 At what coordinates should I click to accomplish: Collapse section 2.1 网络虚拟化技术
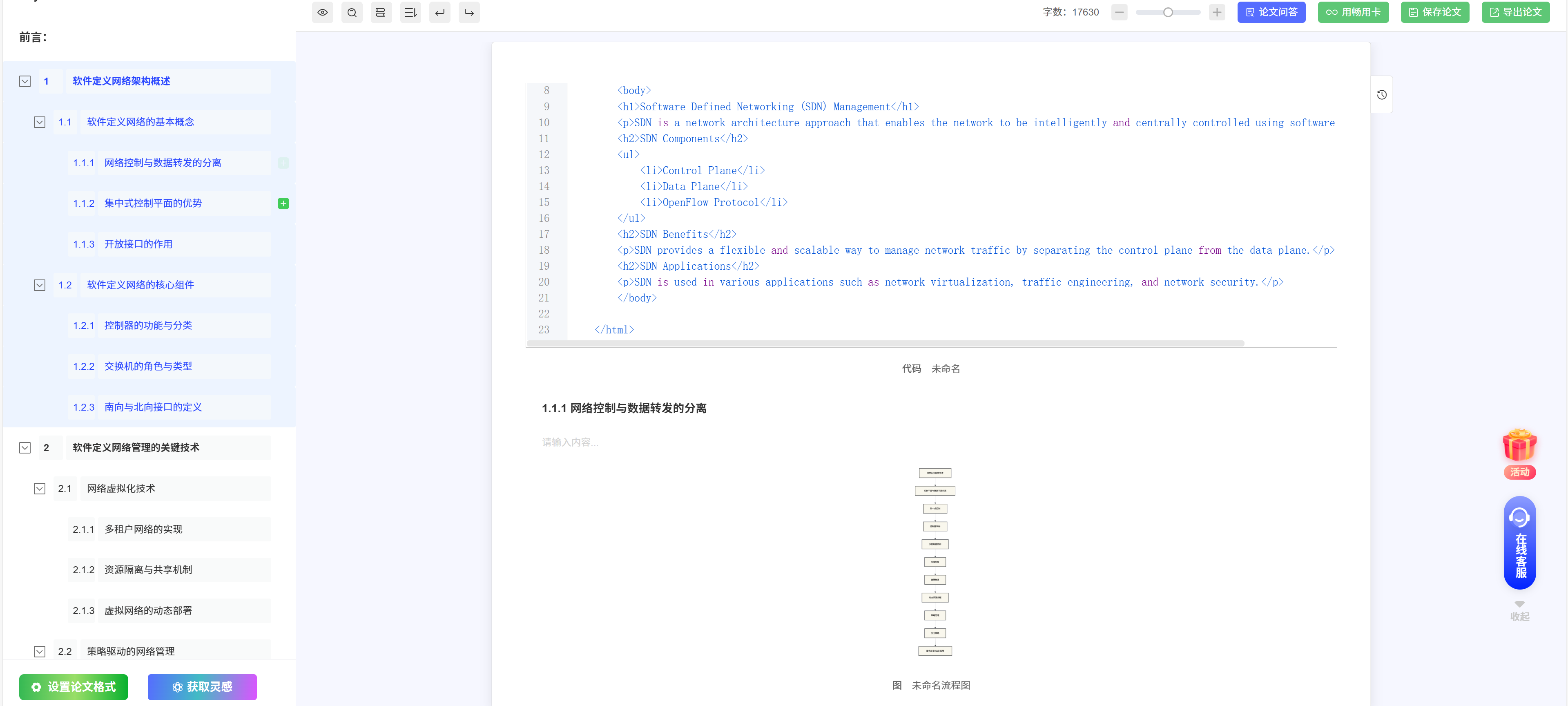[40, 488]
